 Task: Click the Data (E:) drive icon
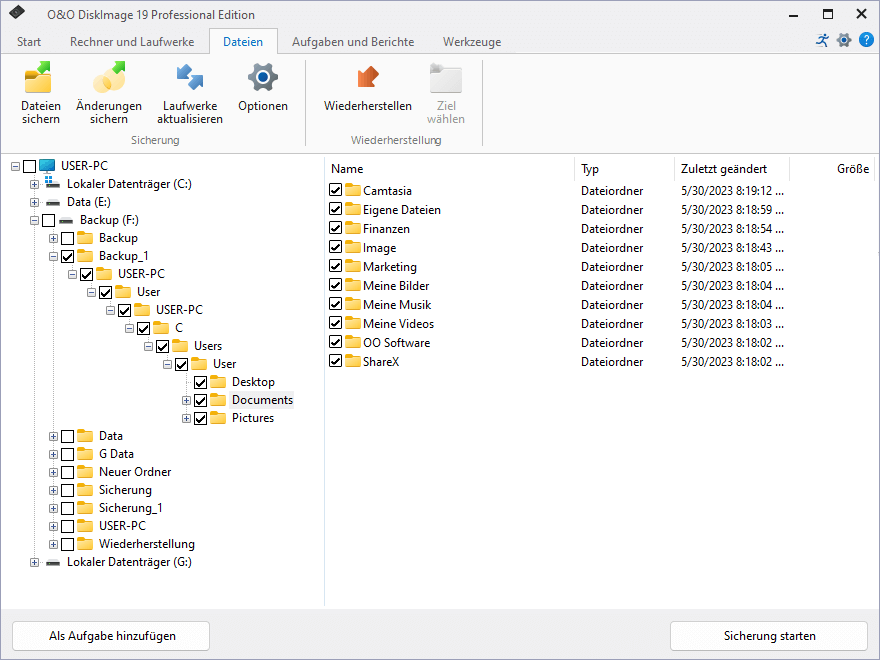pyautogui.click(x=53, y=202)
